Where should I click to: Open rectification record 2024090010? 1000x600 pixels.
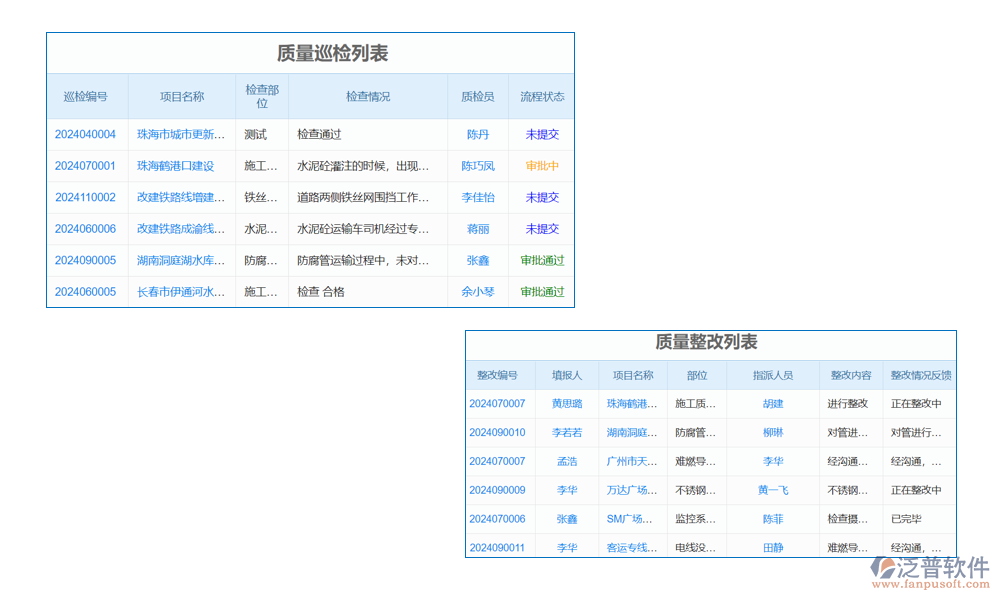click(x=497, y=433)
